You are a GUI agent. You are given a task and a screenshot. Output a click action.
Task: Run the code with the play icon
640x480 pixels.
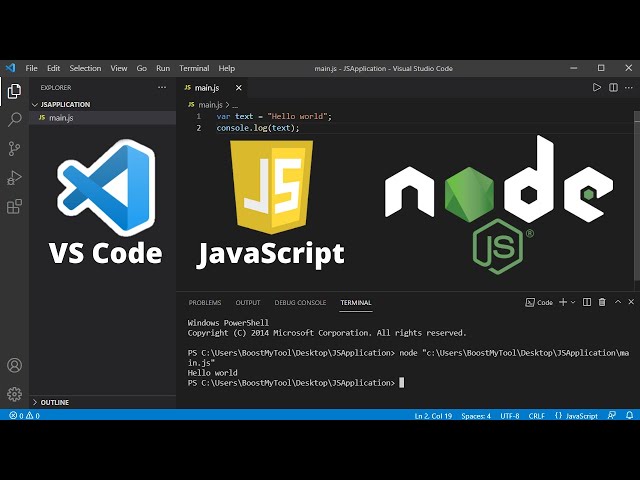click(x=597, y=87)
